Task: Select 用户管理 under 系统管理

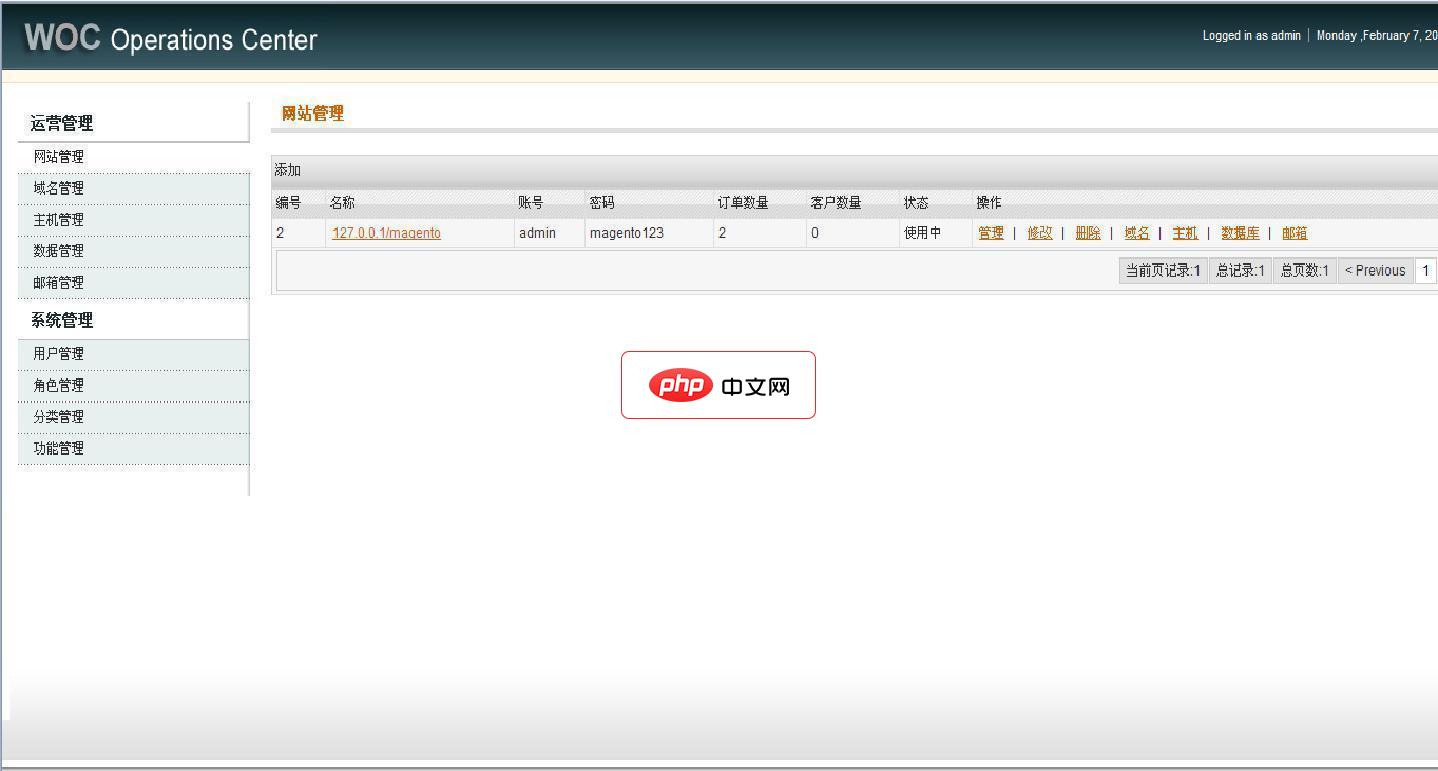Action: pos(59,354)
